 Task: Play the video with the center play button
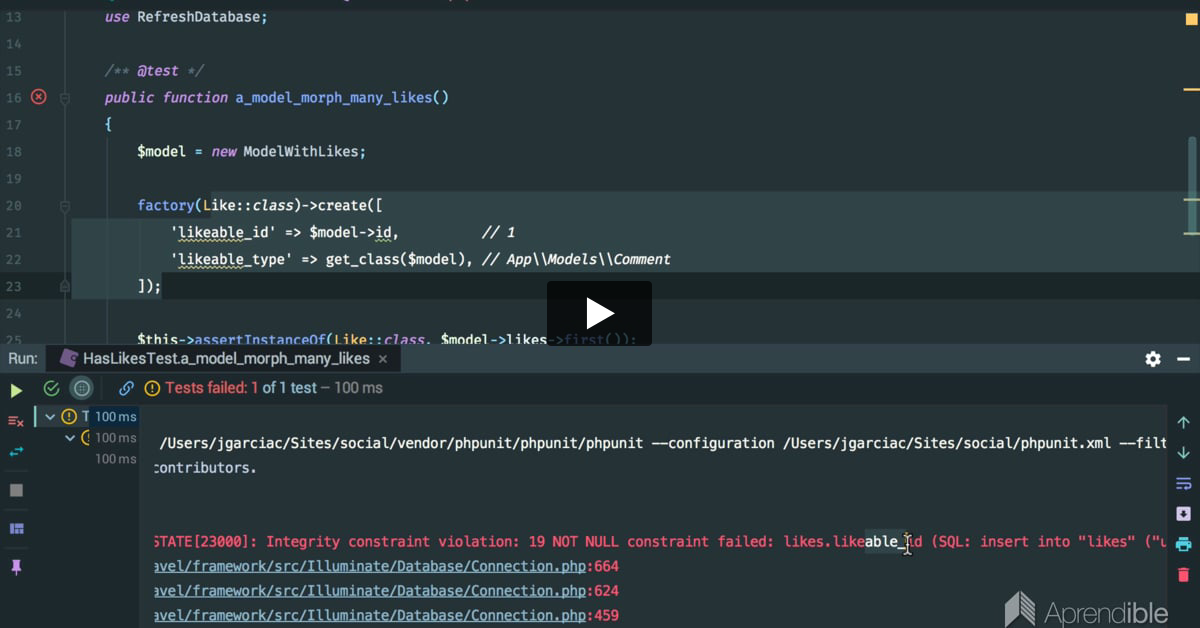coord(599,313)
